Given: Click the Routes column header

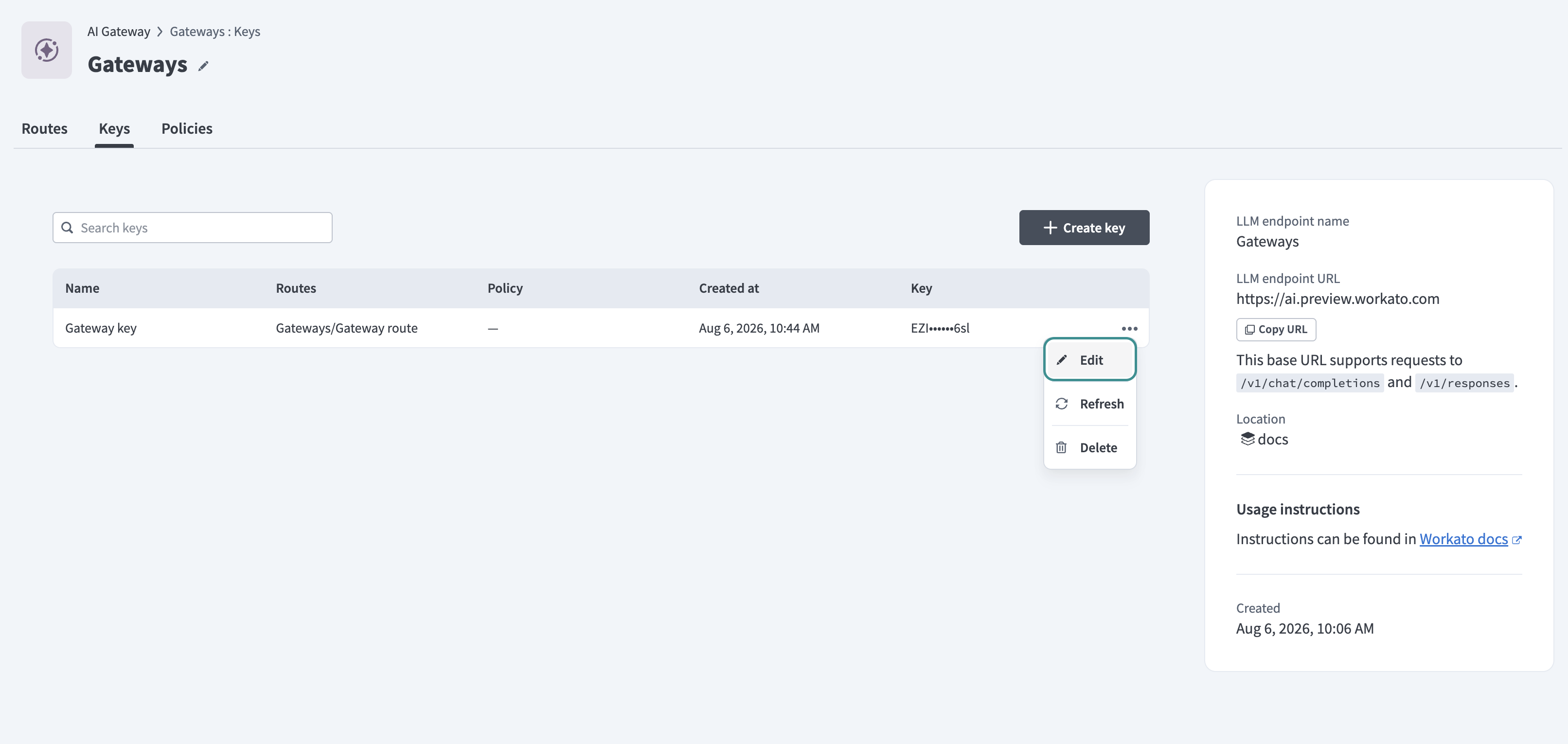Looking at the screenshot, I should click(x=296, y=288).
